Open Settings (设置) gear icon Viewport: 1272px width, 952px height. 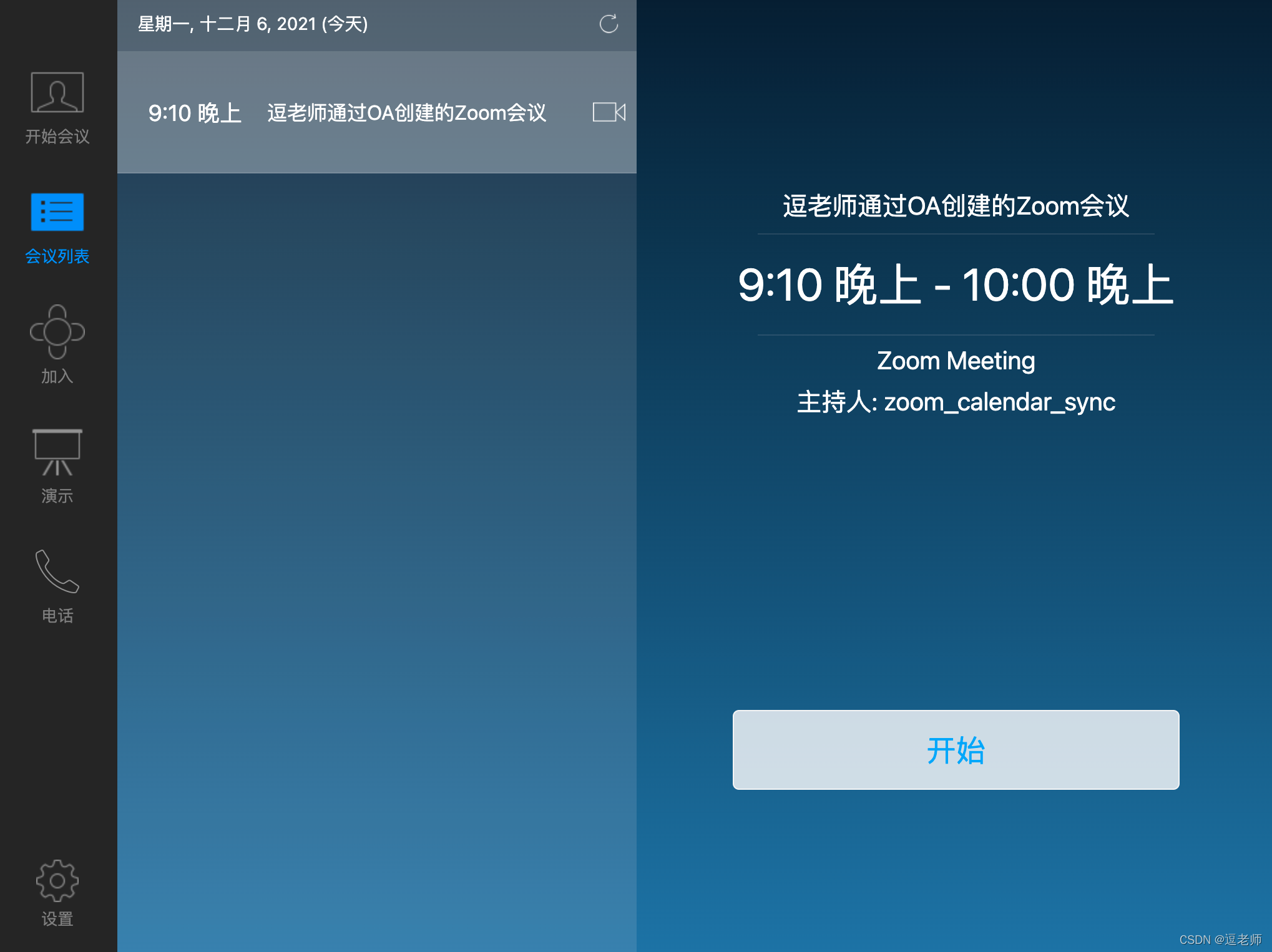[x=57, y=880]
